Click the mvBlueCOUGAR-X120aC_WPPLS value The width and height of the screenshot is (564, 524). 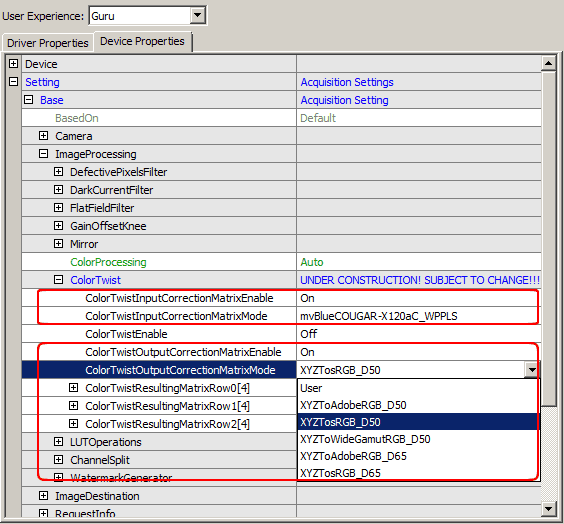(x=379, y=316)
